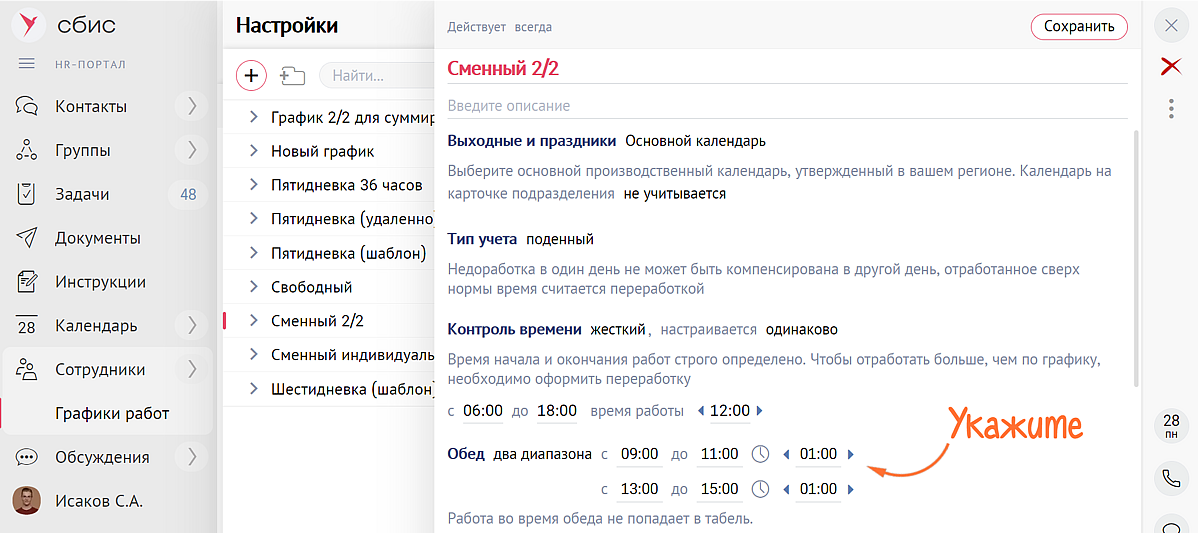Open the three-dot more options menu
The height and width of the screenshot is (533, 1198).
(x=1171, y=109)
